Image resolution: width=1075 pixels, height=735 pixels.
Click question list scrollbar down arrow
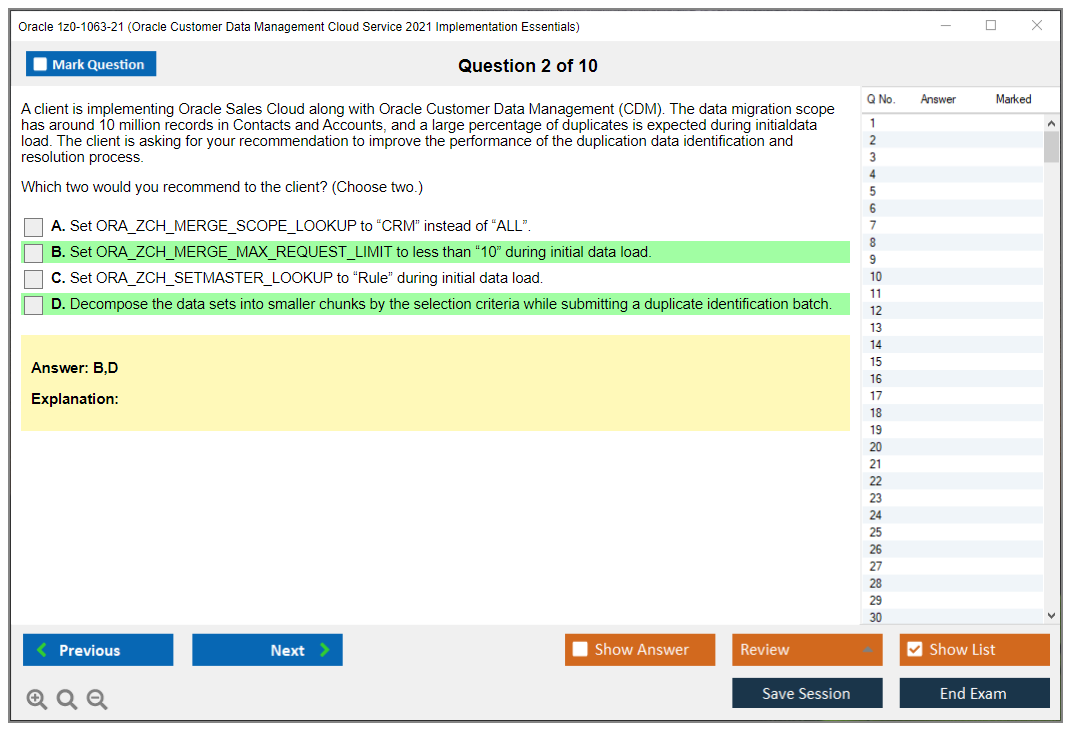click(1051, 615)
